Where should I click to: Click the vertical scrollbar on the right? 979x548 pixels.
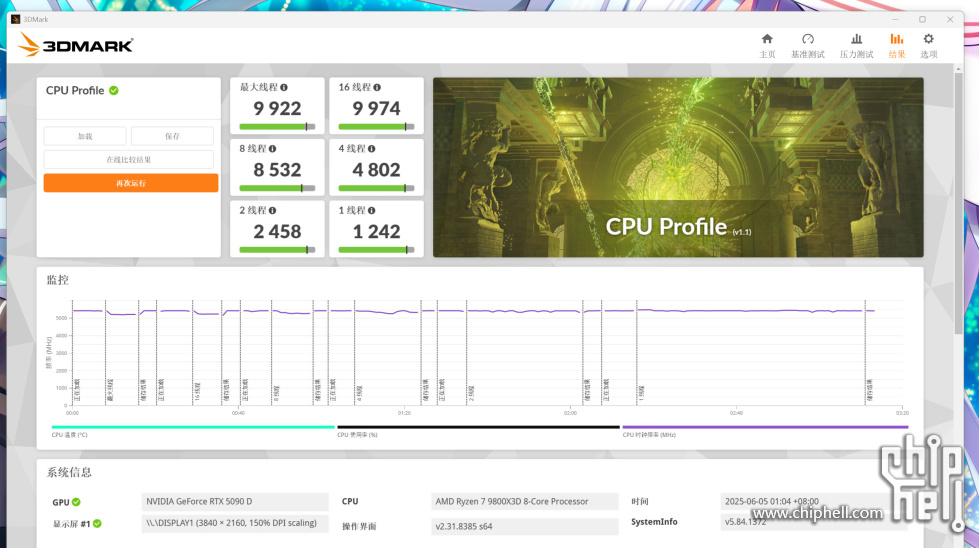[x=958, y=203]
